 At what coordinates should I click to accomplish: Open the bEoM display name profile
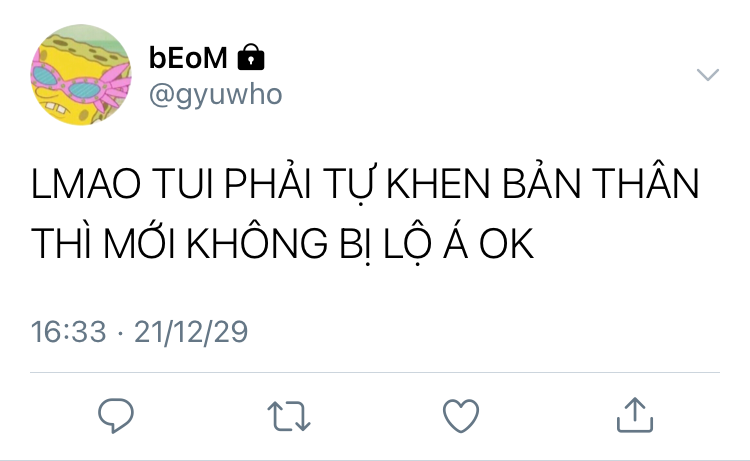tap(188, 58)
